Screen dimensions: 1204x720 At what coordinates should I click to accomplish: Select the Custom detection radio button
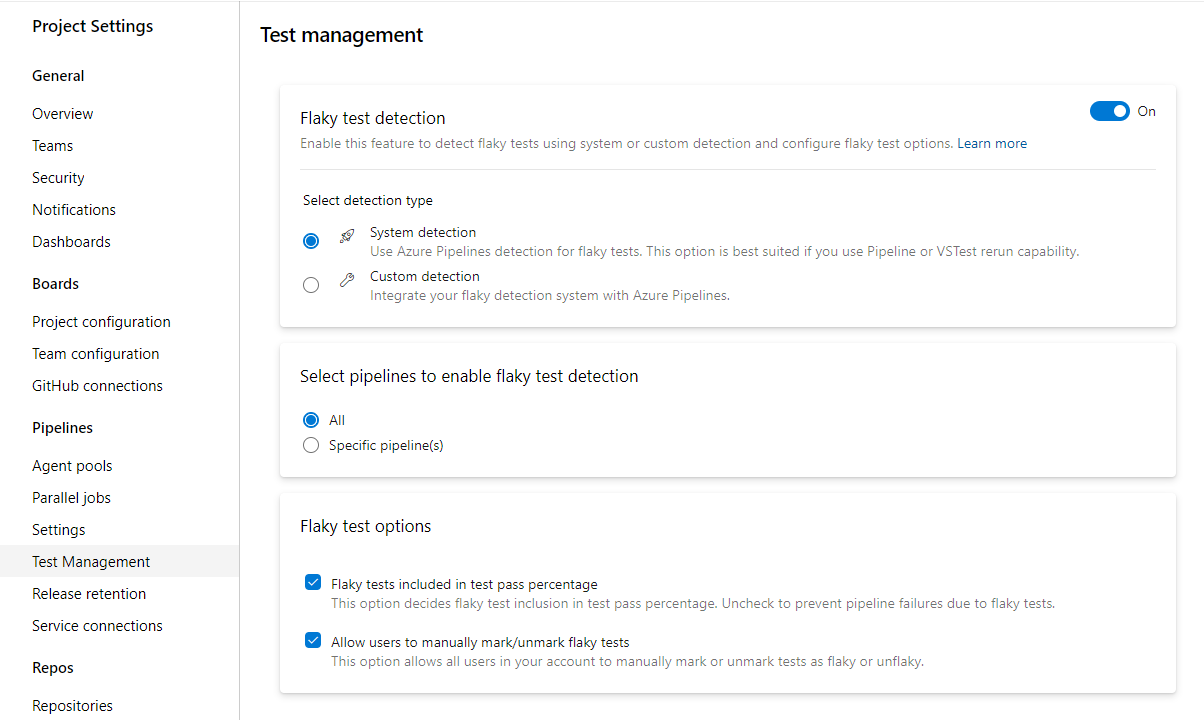point(311,285)
